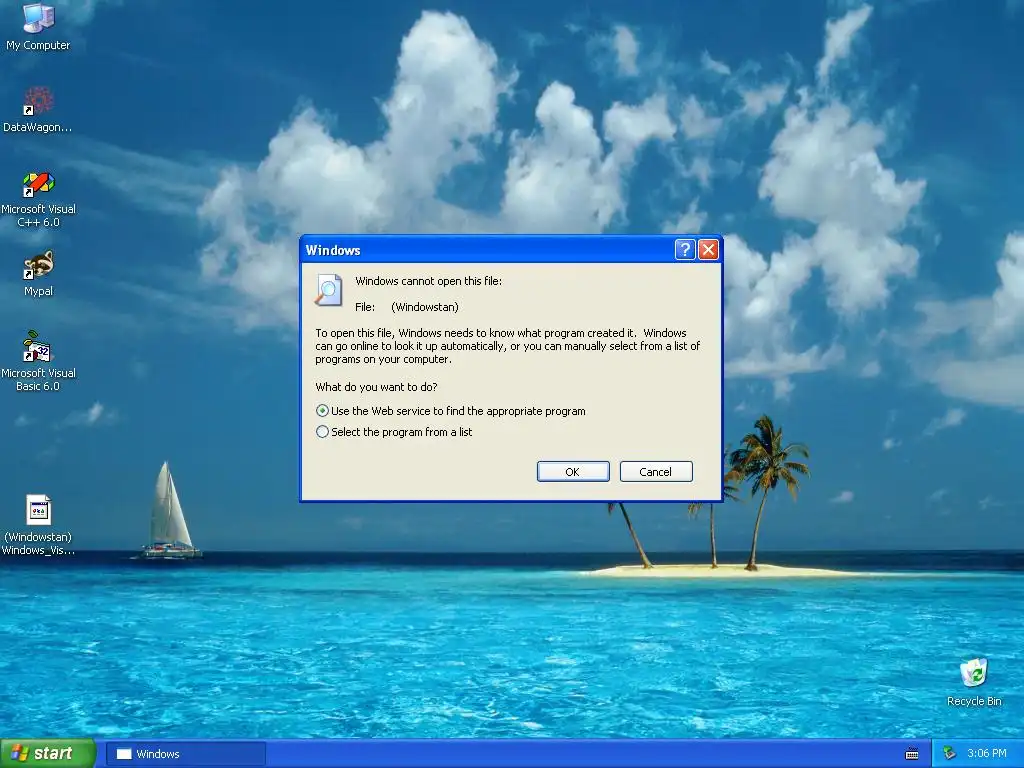
Task: Dismiss dialog with the Cancel button
Action: click(656, 472)
